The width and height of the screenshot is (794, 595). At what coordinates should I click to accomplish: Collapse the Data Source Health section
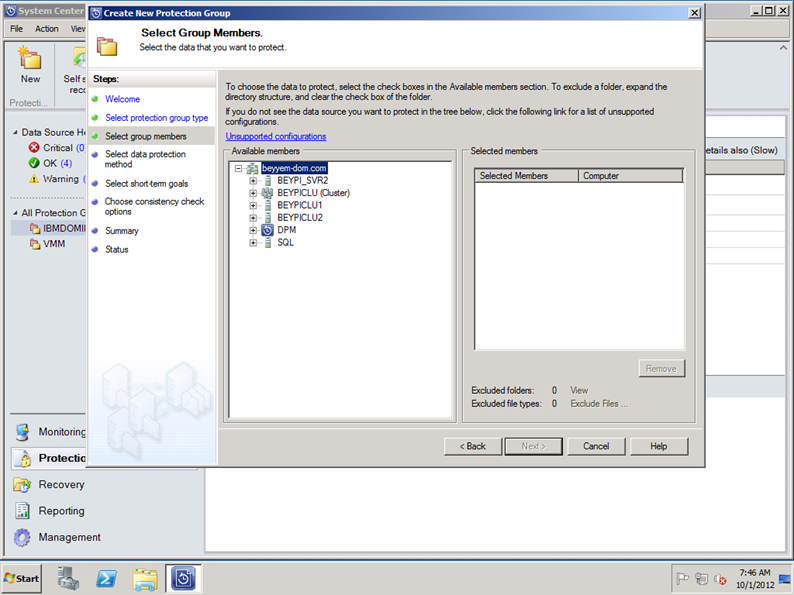coord(15,133)
